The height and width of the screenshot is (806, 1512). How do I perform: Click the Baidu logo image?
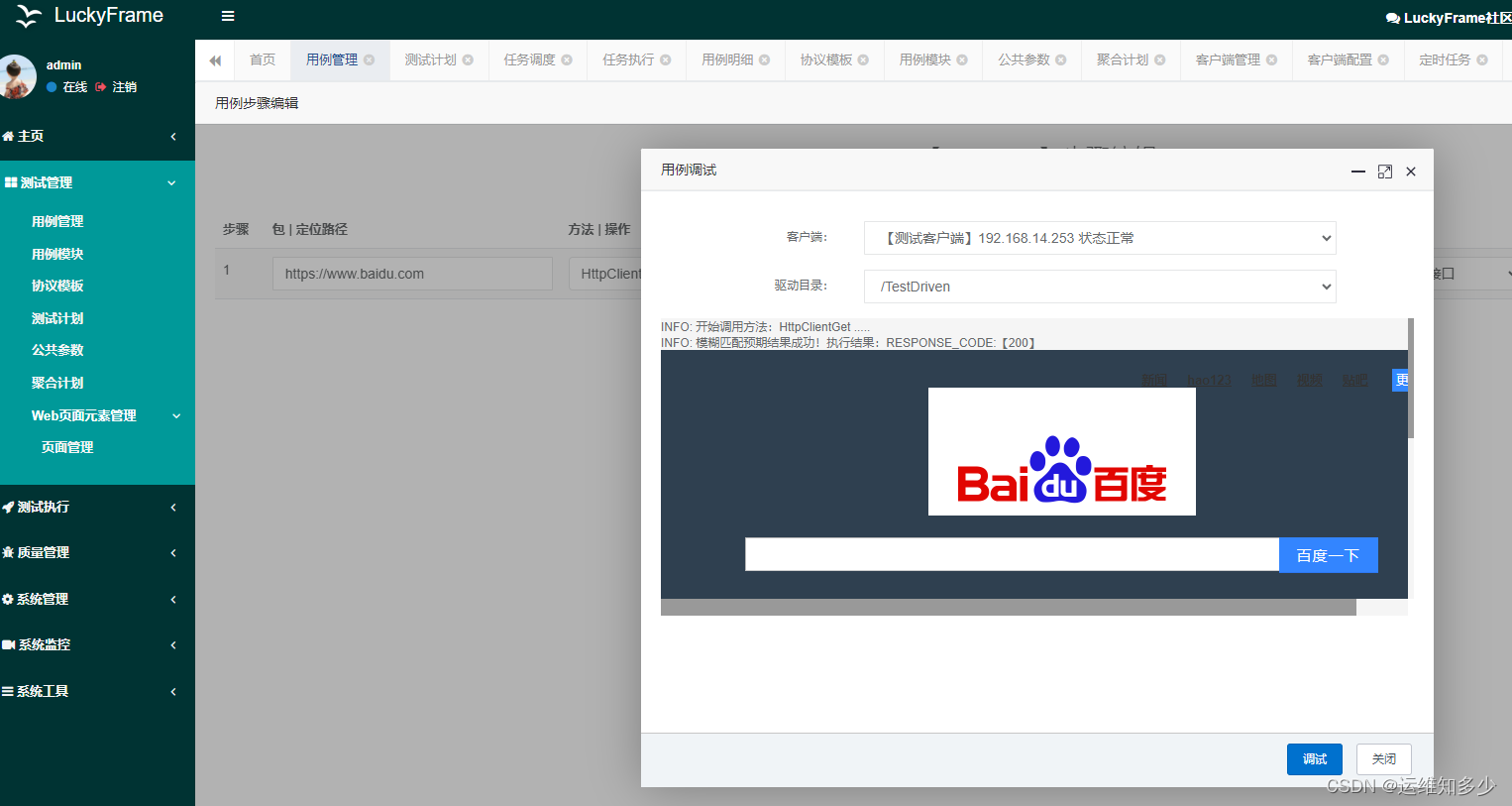pyautogui.click(x=1062, y=451)
